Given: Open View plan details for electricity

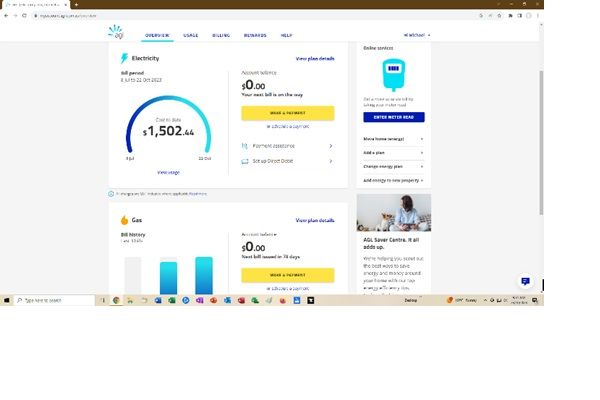Looking at the screenshot, I should [315, 59].
